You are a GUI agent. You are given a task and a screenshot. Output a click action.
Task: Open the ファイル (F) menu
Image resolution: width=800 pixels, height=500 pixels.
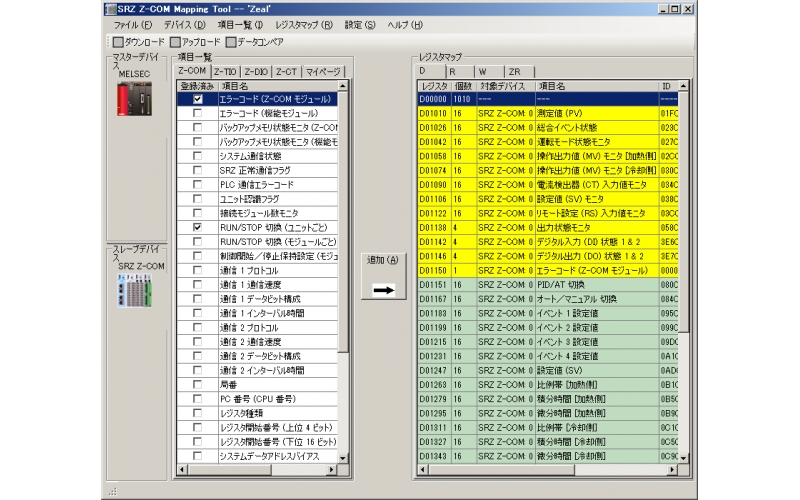[133, 25]
